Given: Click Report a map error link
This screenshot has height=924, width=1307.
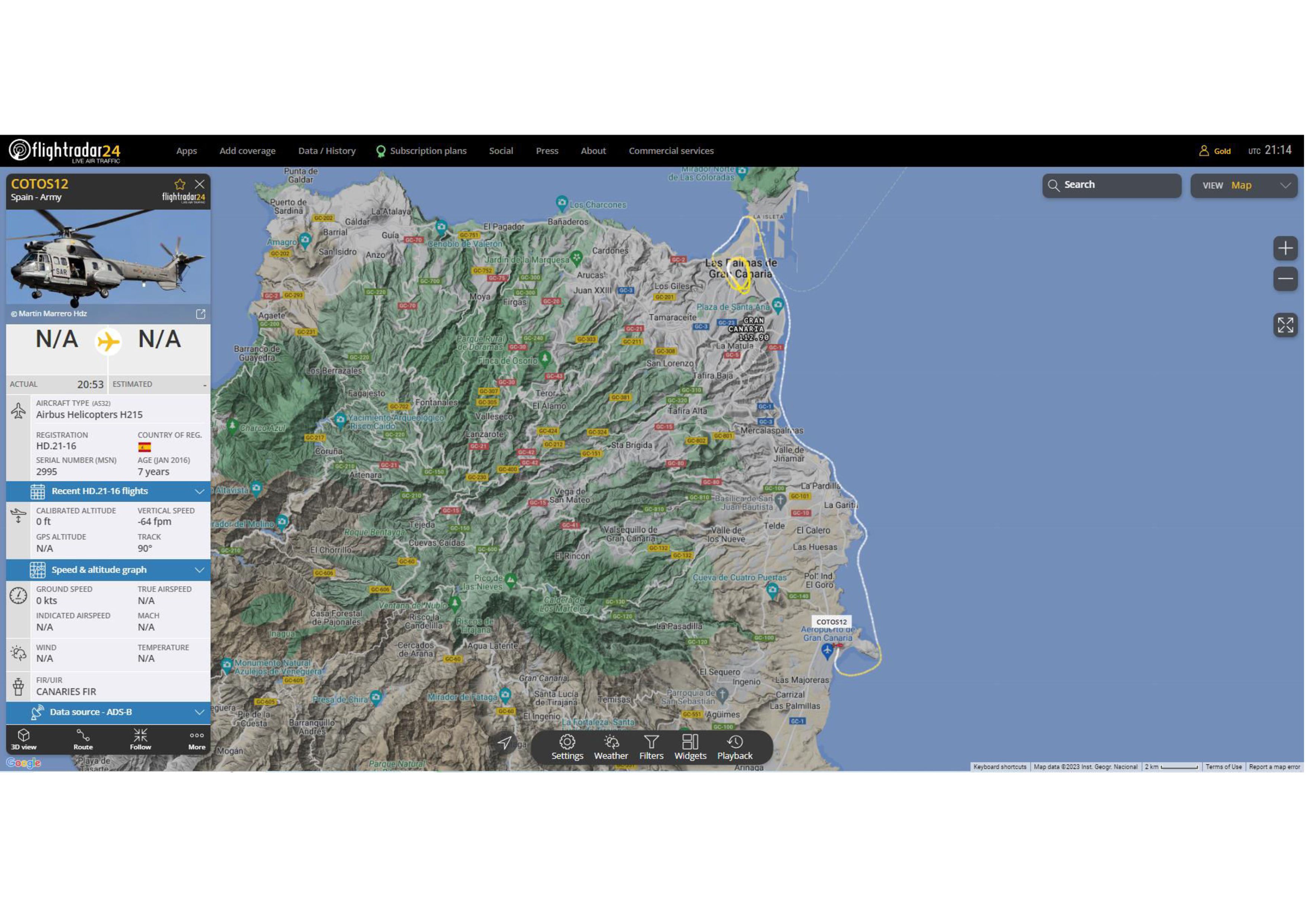Looking at the screenshot, I should click(1274, 767).
